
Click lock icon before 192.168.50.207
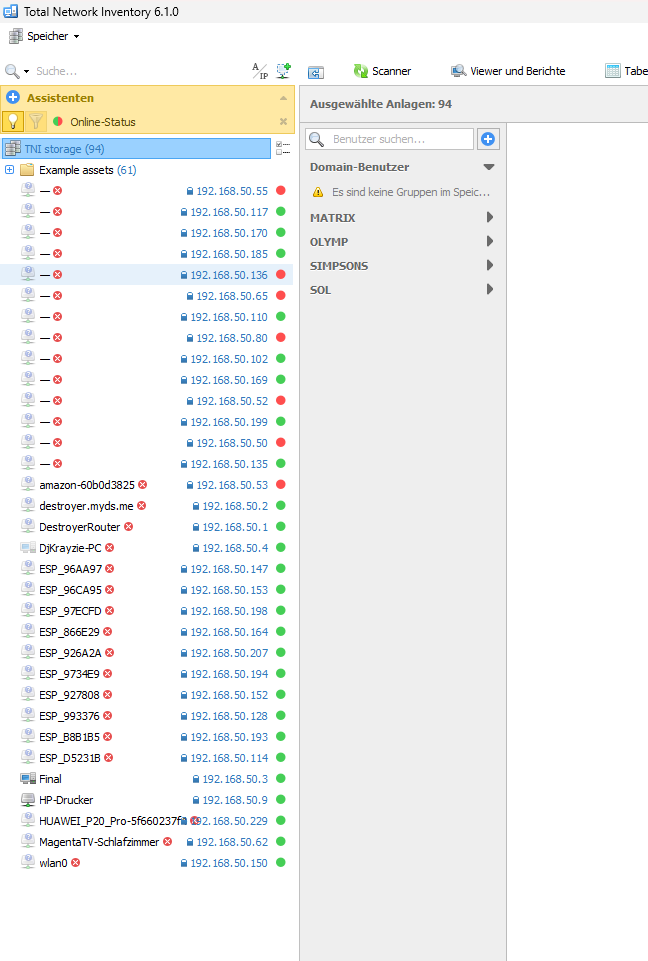click(184, 653)
